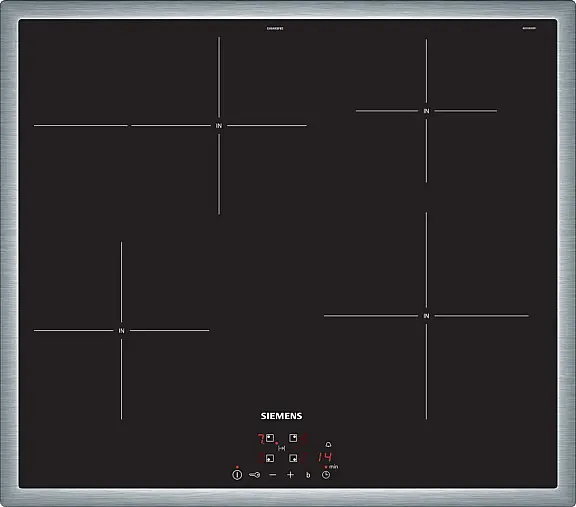
Task: Tap the red power level 7 display
Action: coord(261,439)
